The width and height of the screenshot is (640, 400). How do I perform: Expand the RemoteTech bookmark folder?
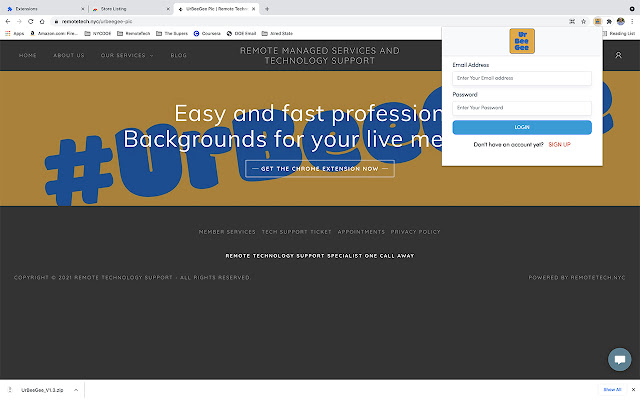[133, 33]
